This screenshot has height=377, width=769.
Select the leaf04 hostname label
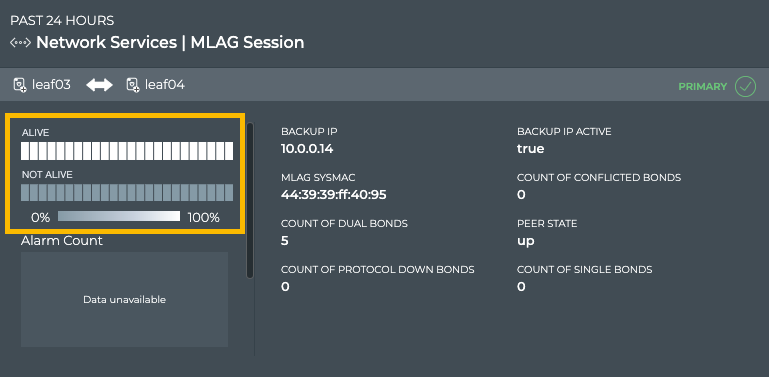165,85
